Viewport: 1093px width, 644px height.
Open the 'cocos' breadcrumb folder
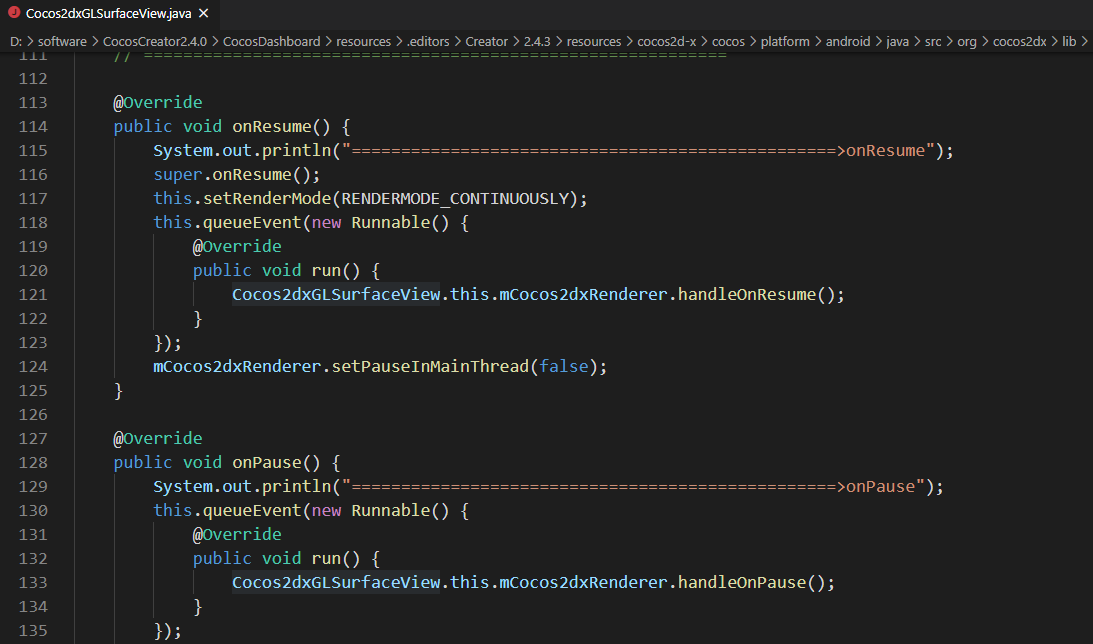pos(728,42)
